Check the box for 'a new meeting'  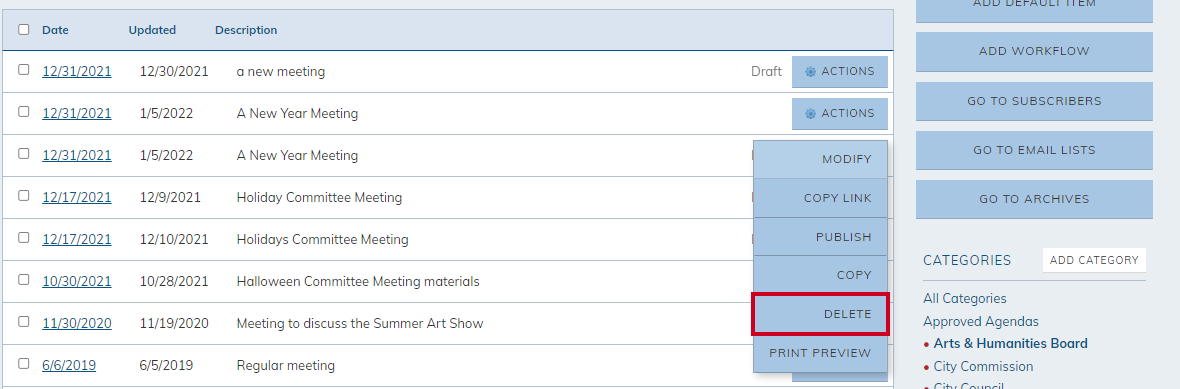(x=24, y=70)
